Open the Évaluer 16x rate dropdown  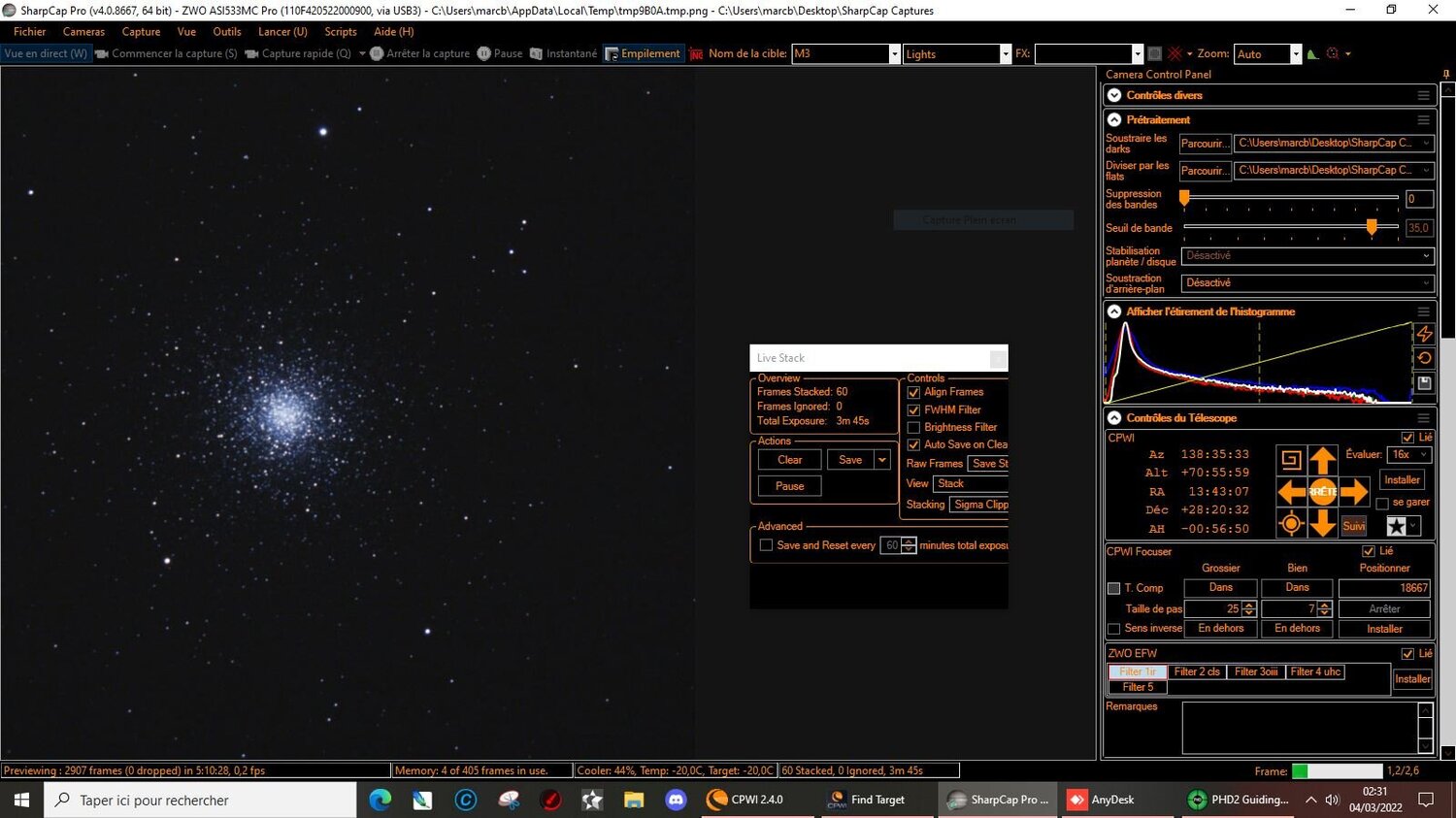pyautogui.click(x=1409, y=454)
